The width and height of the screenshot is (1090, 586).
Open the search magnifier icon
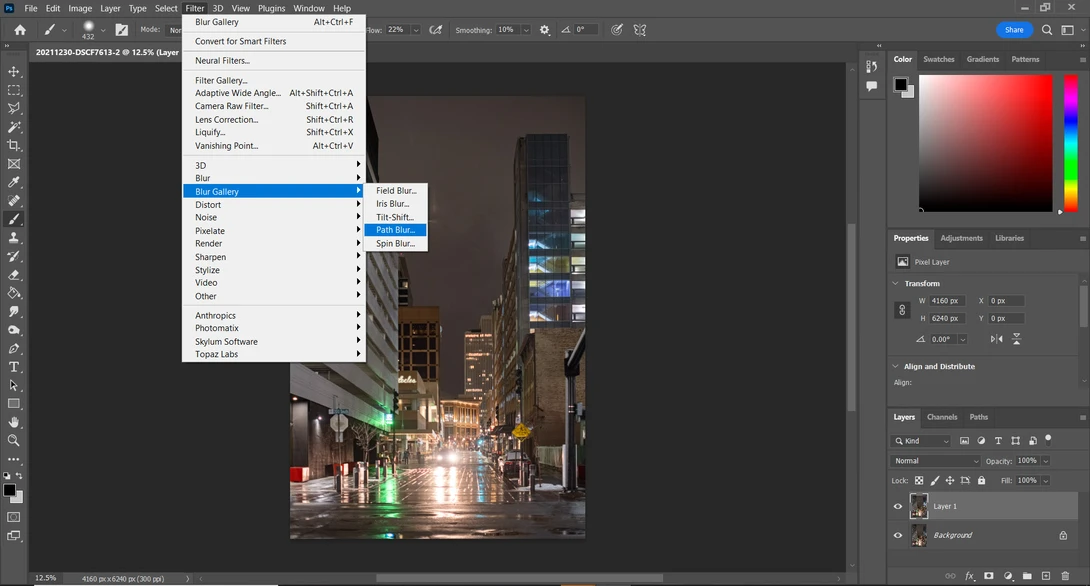[1047, 30]
